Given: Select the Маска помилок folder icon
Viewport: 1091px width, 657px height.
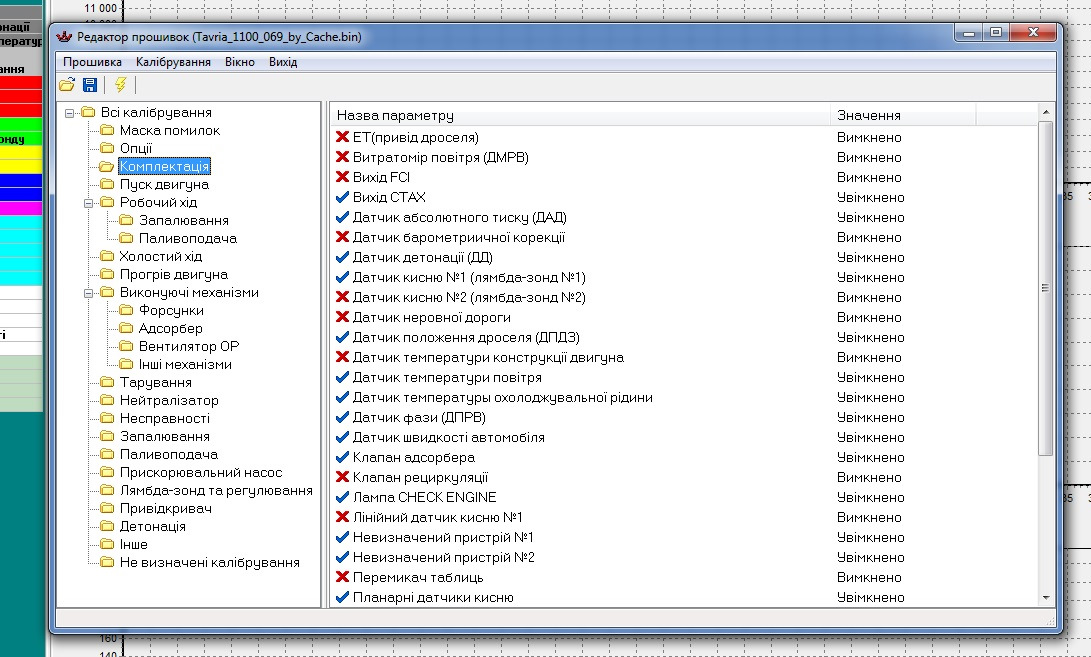Looking at the screenshot, I should [x=106, y=130].
